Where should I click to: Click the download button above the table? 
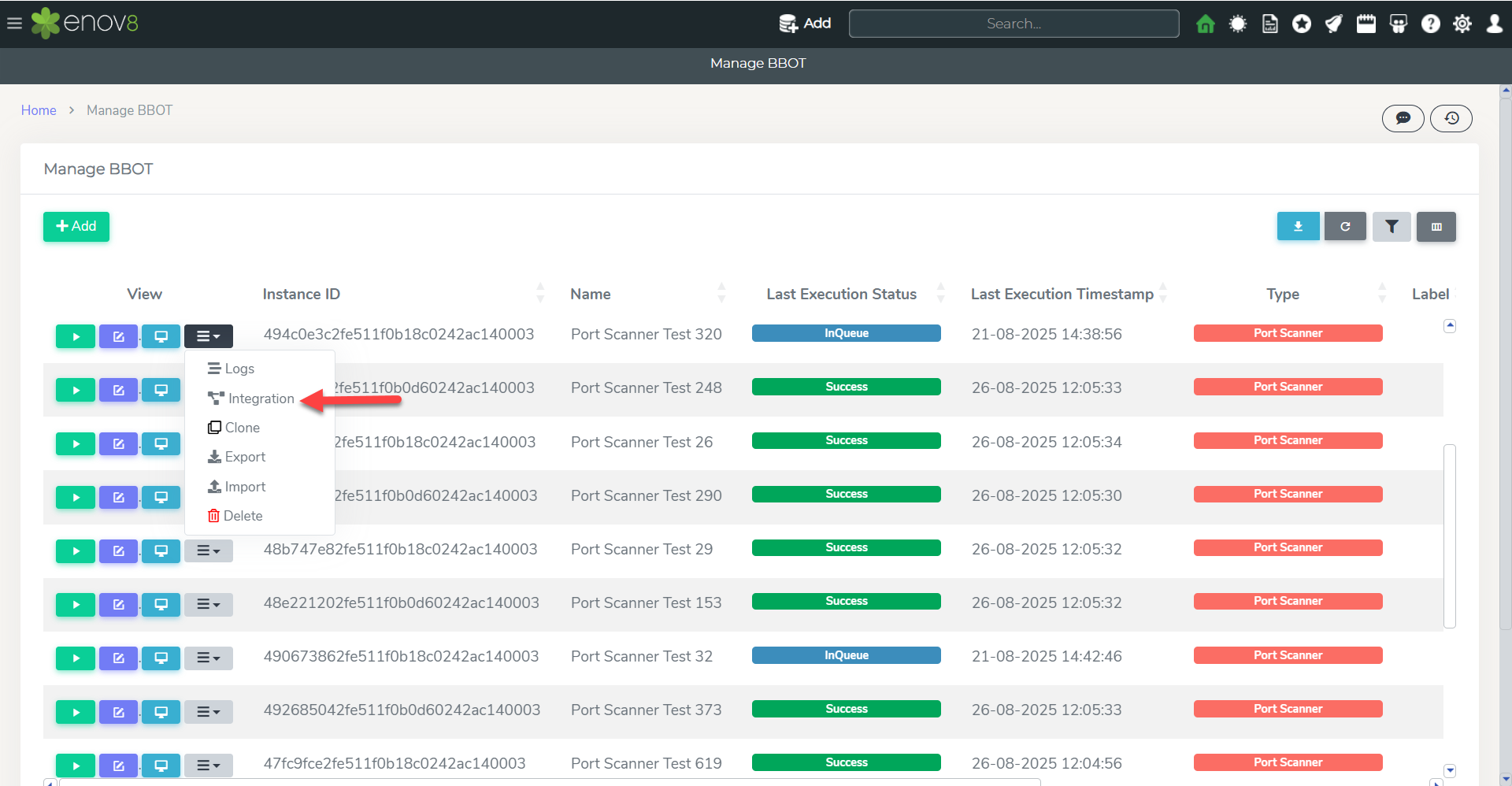point(1298,227)
